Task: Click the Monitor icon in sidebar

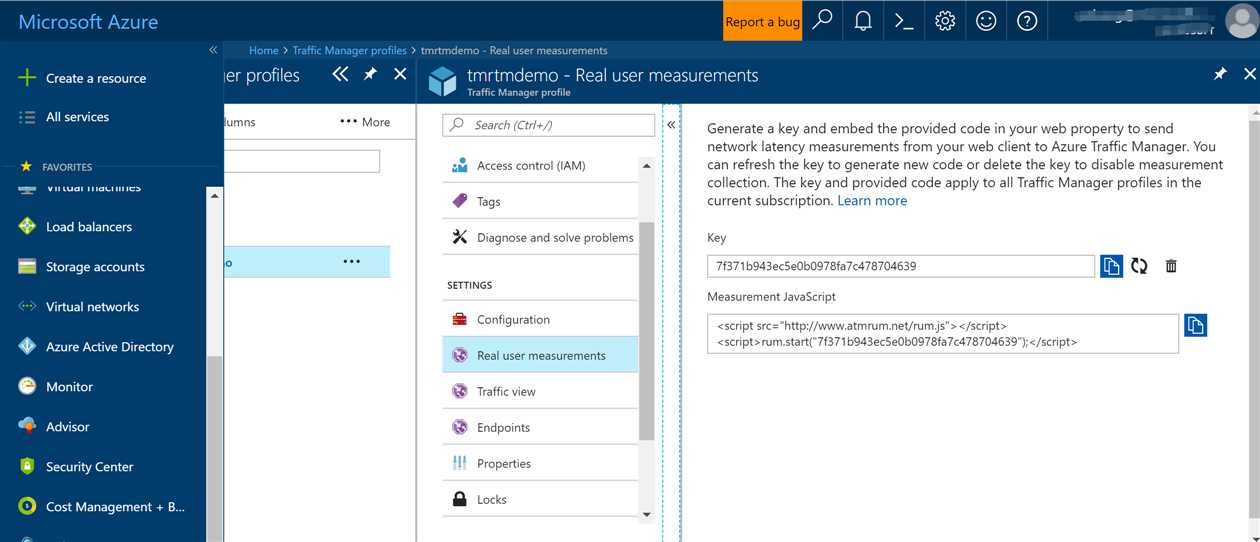Action: [x=27, y=387]
